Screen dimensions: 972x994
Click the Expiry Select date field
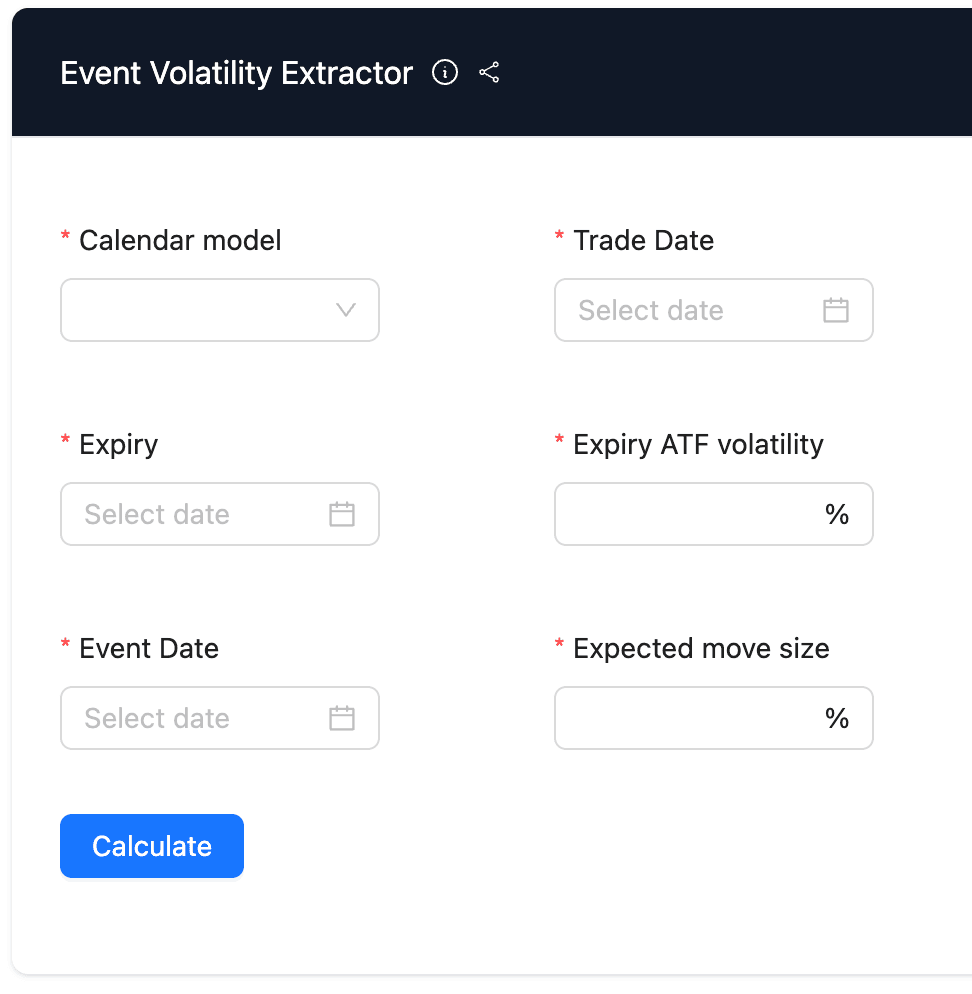(190, 514)
